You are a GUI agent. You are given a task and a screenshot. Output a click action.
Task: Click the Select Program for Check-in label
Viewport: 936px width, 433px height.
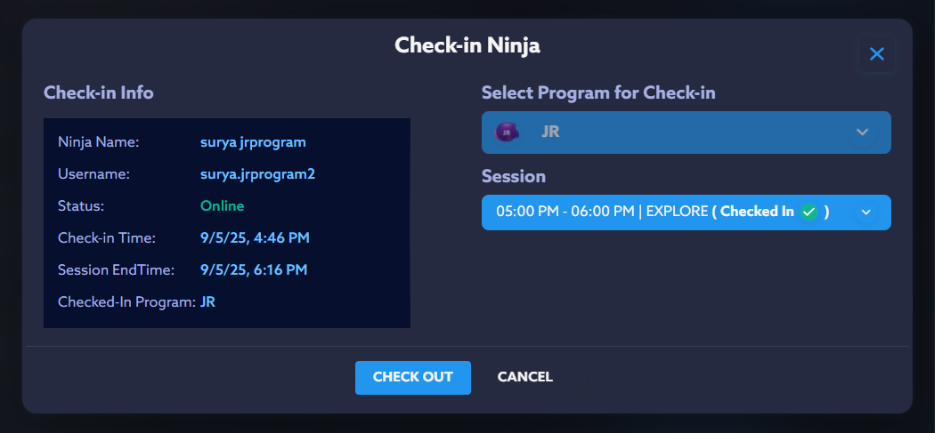point(598,93)
